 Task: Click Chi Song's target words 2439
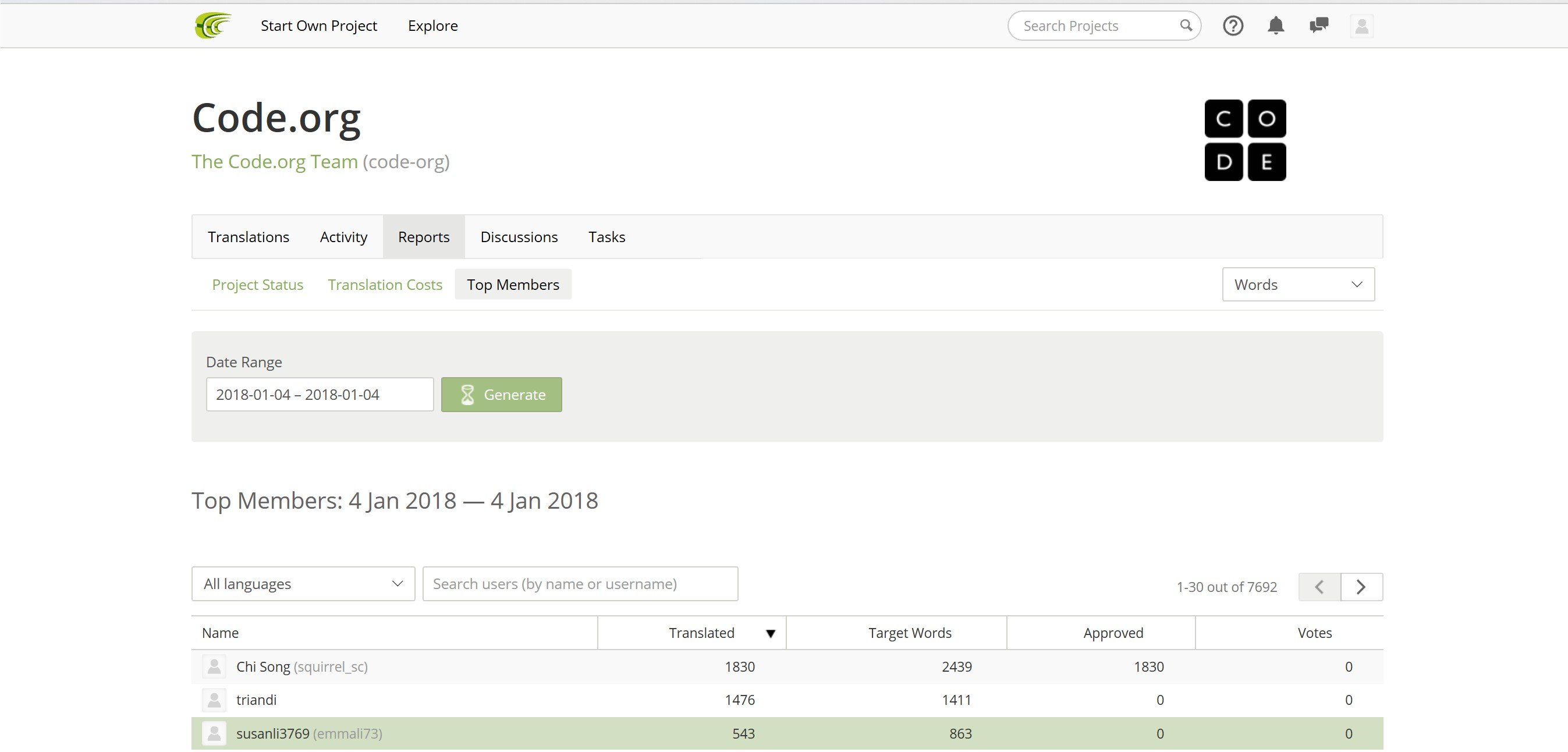tap(956, 666)
